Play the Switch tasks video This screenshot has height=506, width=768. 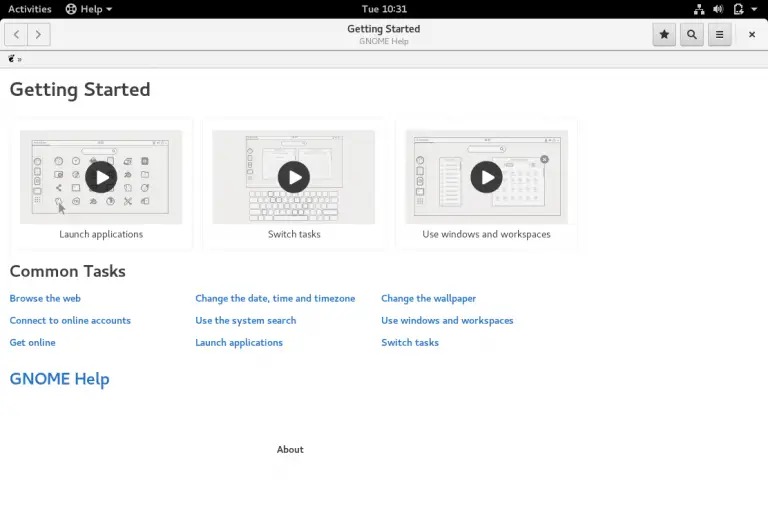(x=294, y=177)
